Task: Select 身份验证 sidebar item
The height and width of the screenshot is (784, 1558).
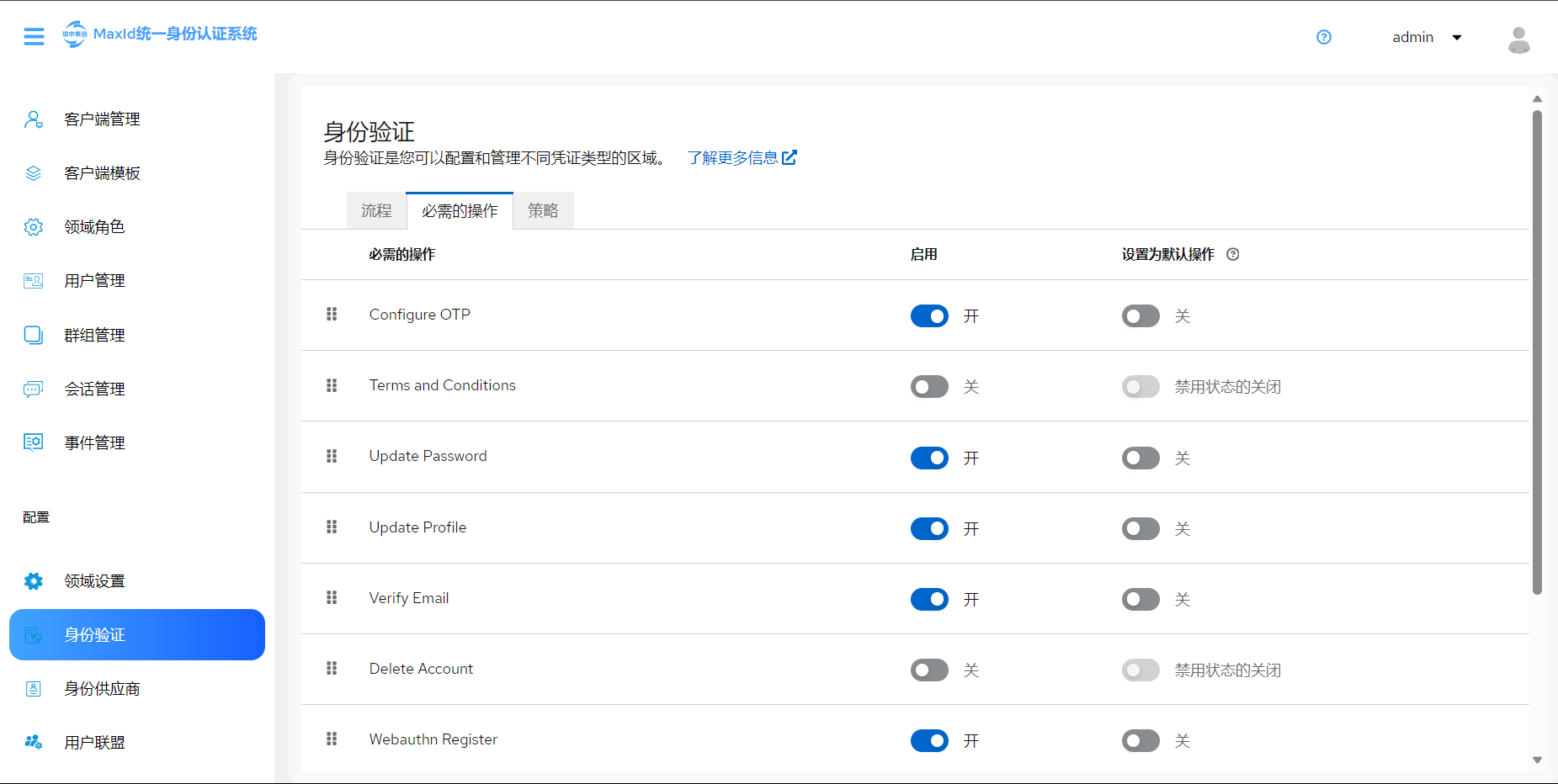Action: pos(137,635)
